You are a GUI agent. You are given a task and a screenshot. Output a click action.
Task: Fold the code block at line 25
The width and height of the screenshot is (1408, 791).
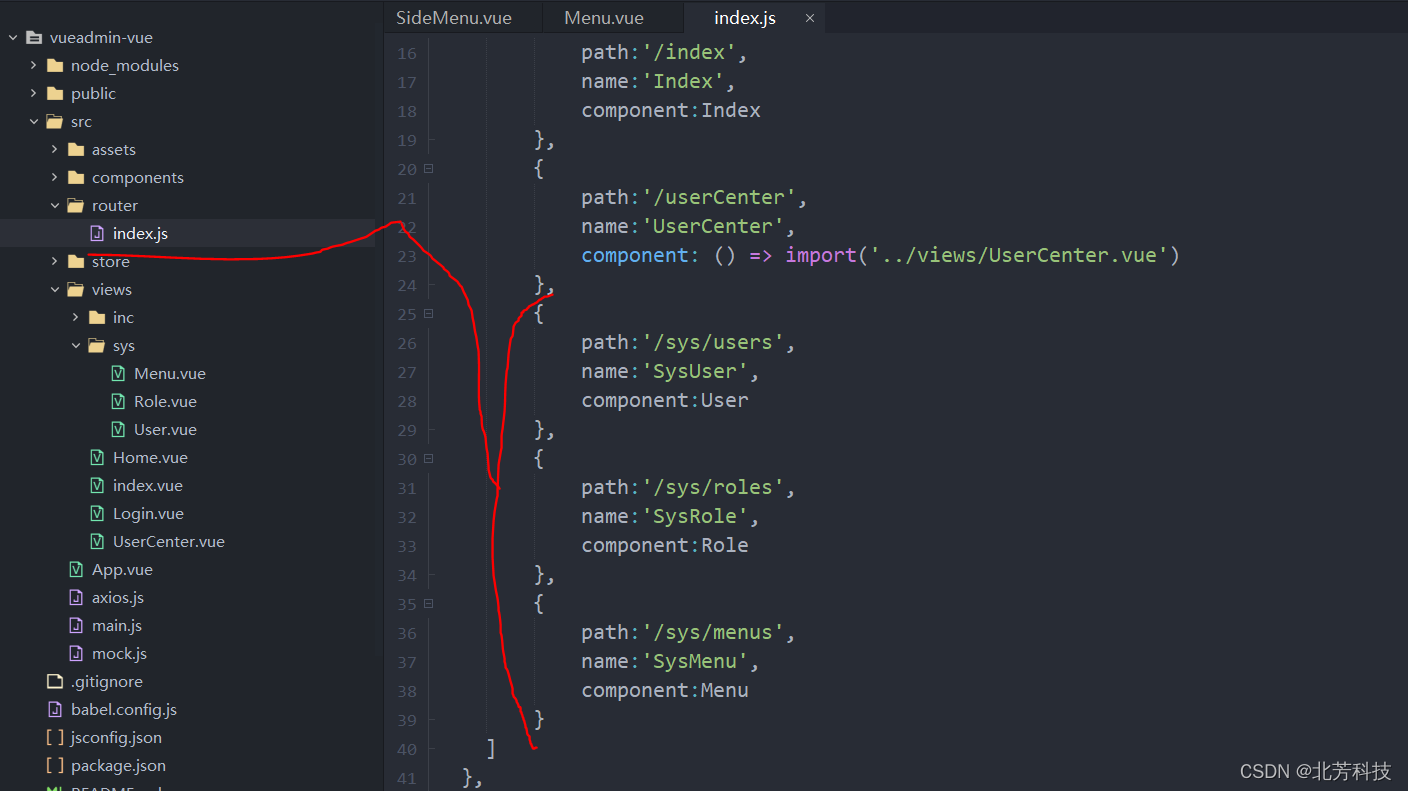pos(429,314)
